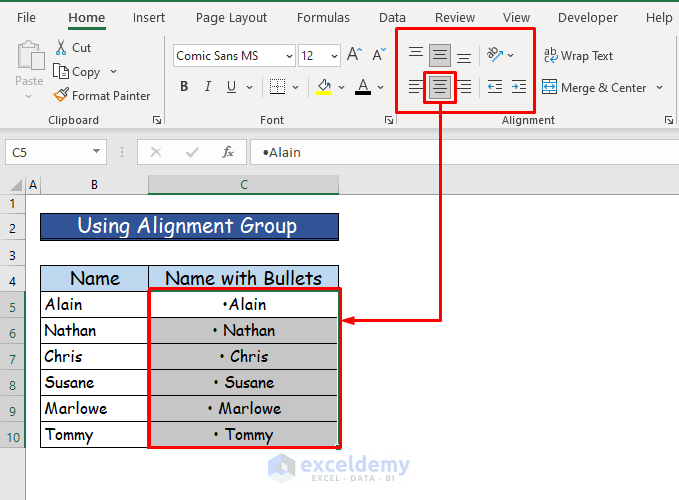
Task: Click the Select All corner triangle
Action: (16, 185)
